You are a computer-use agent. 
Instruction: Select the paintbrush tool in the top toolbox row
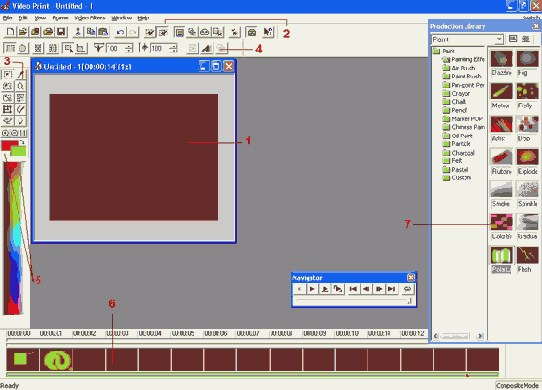click(x=20, y=74)
